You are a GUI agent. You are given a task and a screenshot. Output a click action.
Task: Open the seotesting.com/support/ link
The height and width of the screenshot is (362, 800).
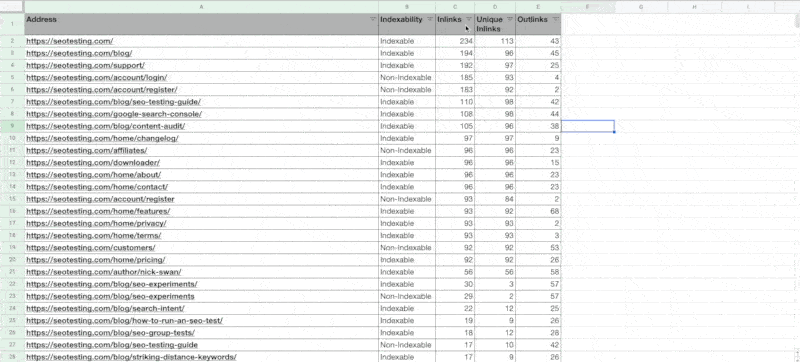[x=85, y=65]
